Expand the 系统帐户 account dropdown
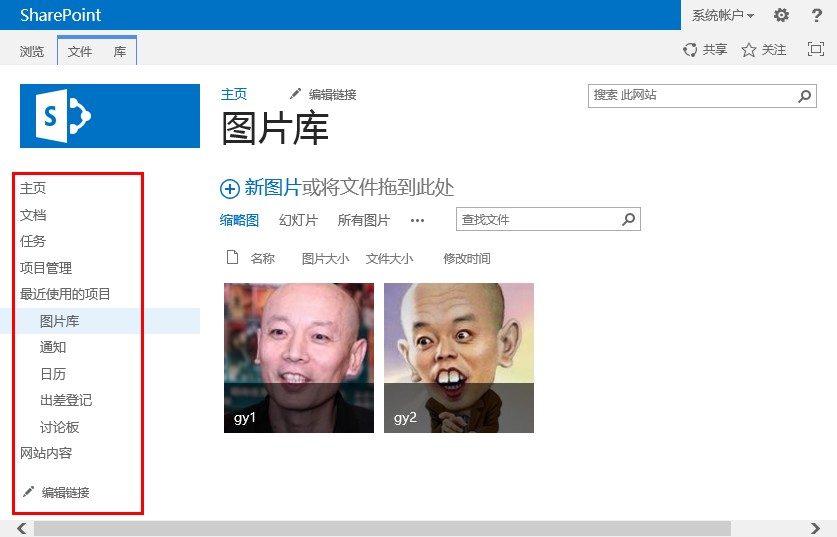Viewport: 837px width, 537px height. pos(723,15)
